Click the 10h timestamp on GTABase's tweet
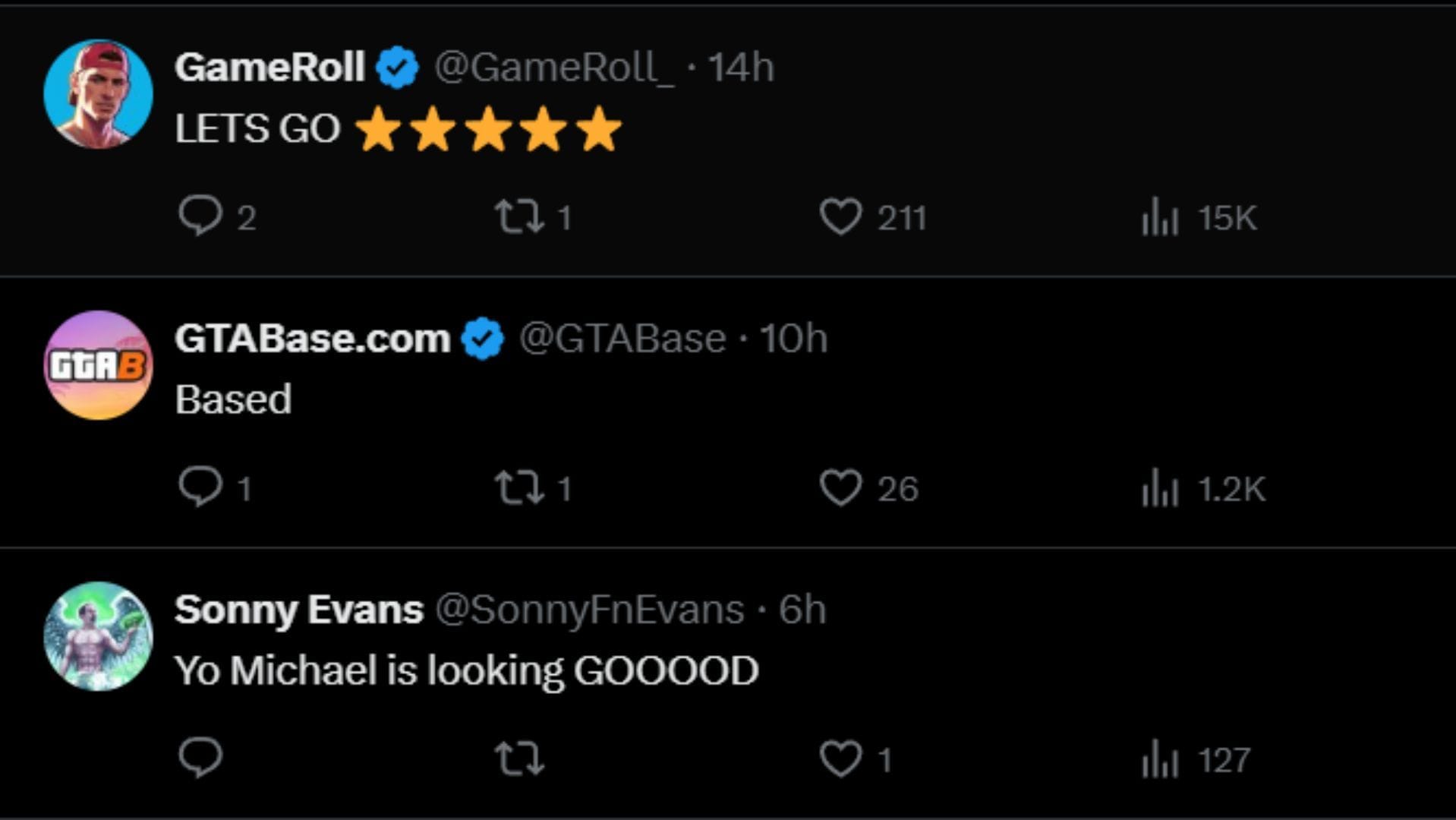This screenshot has height=820, width=1456. (x=793, y=338)
